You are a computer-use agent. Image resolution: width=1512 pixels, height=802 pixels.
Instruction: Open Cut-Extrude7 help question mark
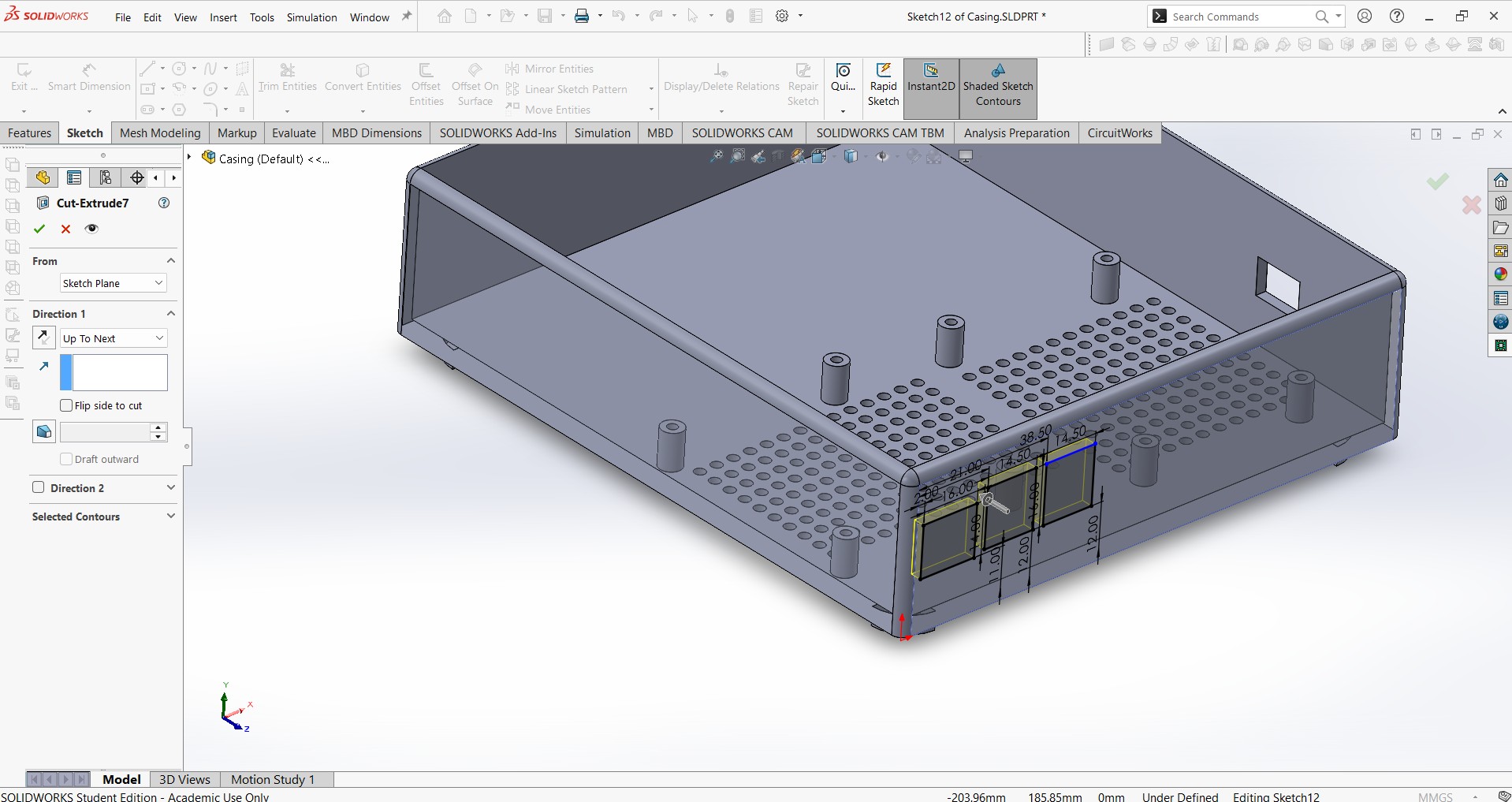click(x=164, y=203)
